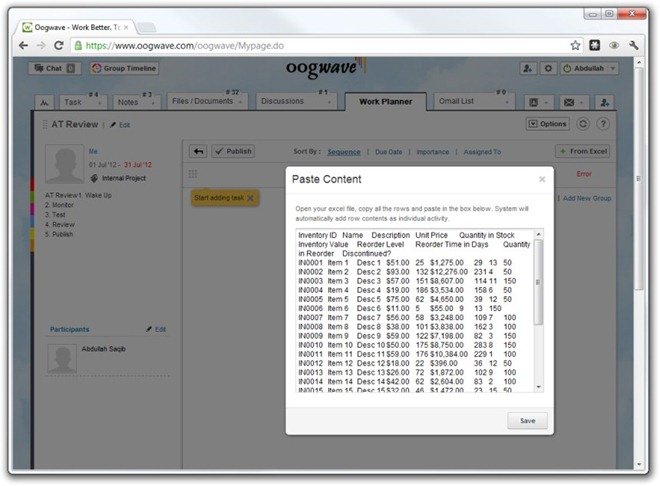Click the eye extension icon
This screenshot has width=660, height=486.
point(614,45)
